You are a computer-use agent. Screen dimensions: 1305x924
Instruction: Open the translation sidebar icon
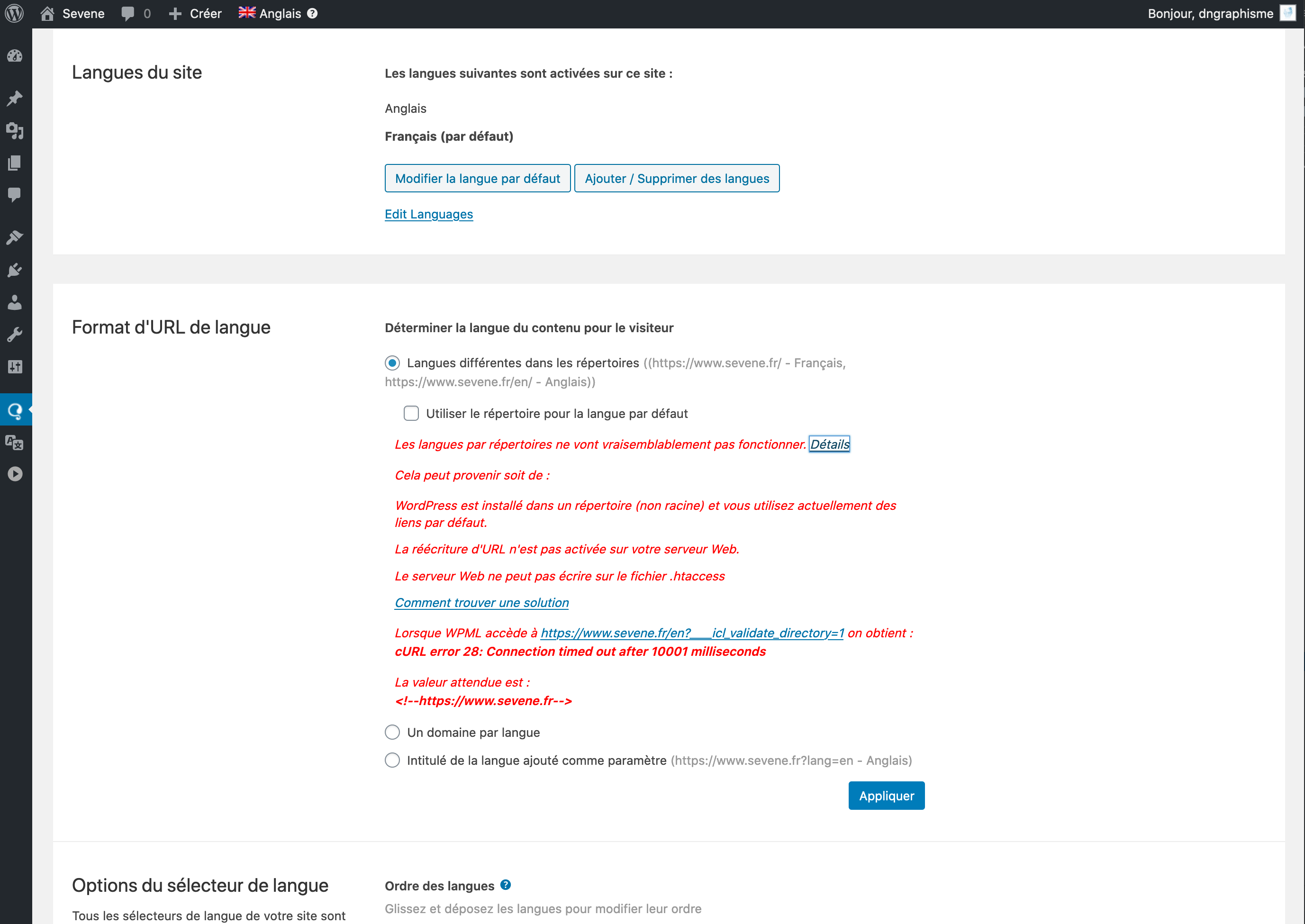pyautogui.click(x=15, y=442)
